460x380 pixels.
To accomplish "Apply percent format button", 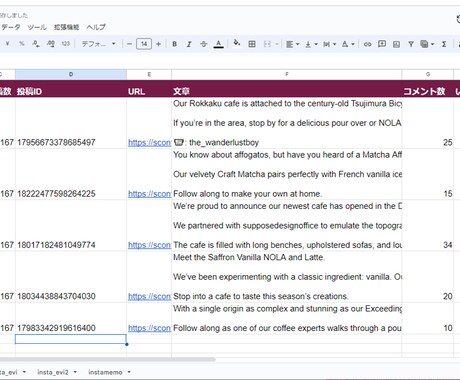I will [x=22, y=44].
